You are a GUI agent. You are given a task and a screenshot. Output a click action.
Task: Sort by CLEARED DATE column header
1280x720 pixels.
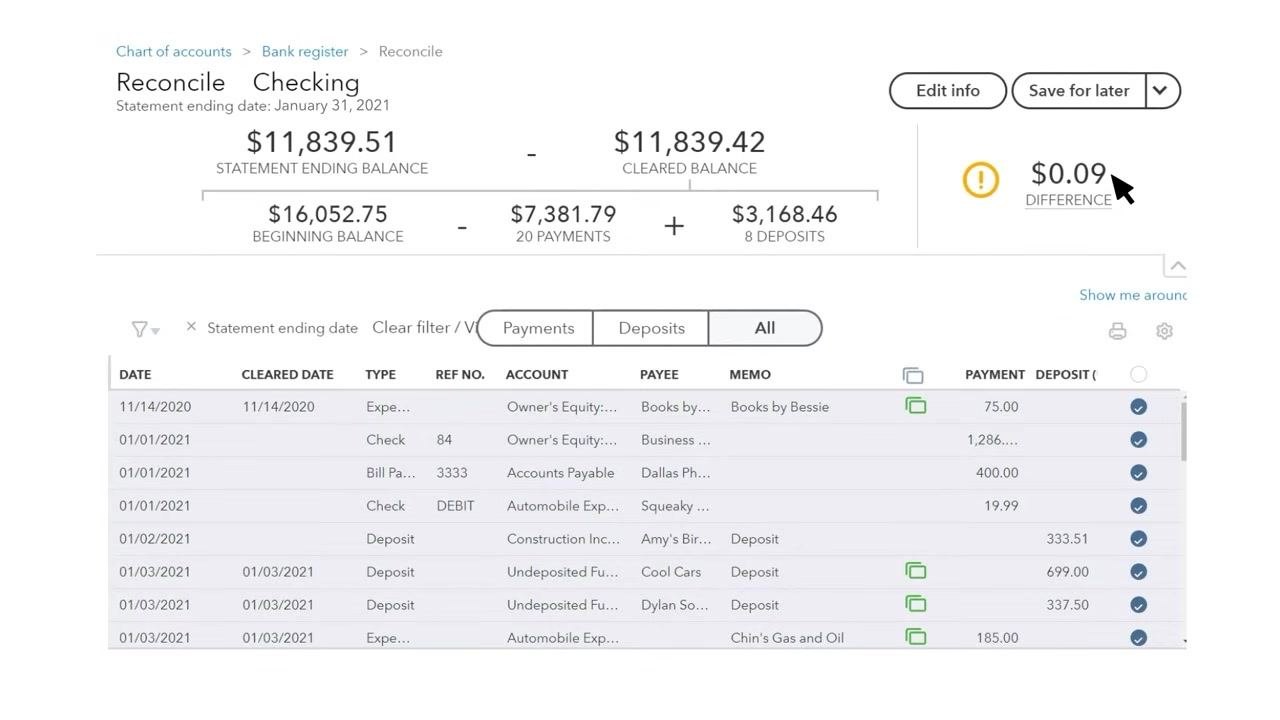[287, 374]
